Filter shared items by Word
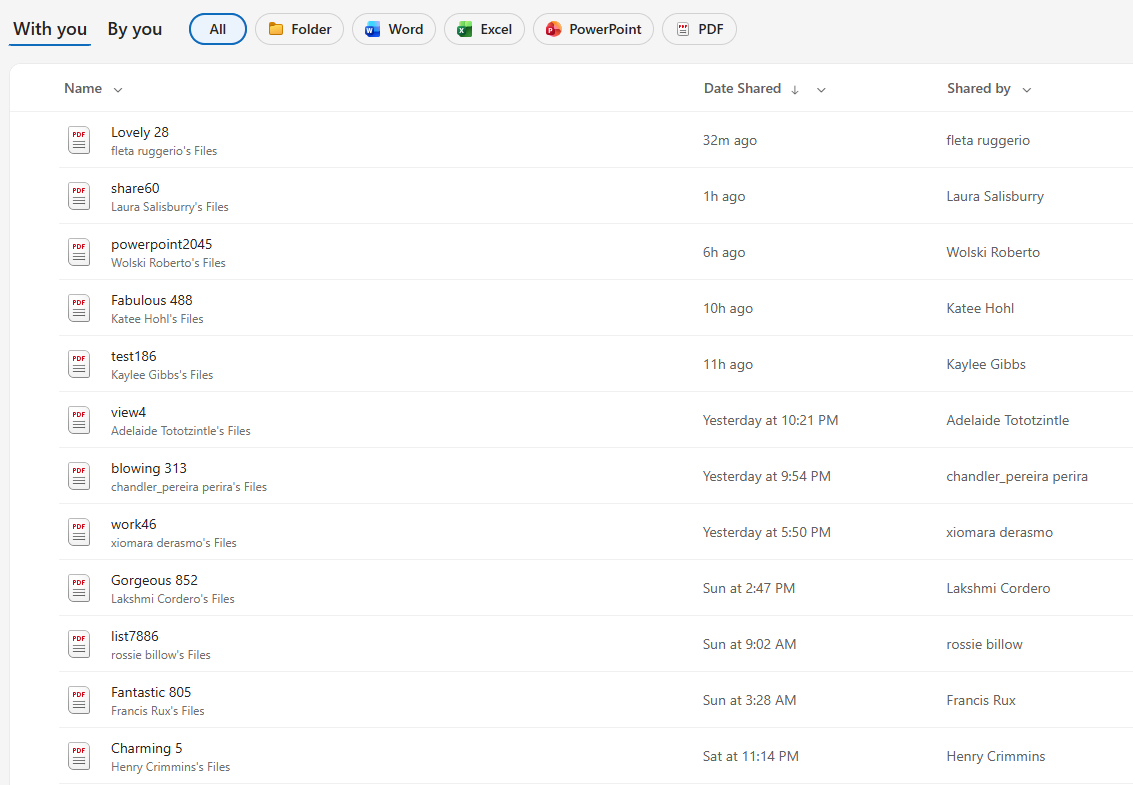 [x=394, y=29]
